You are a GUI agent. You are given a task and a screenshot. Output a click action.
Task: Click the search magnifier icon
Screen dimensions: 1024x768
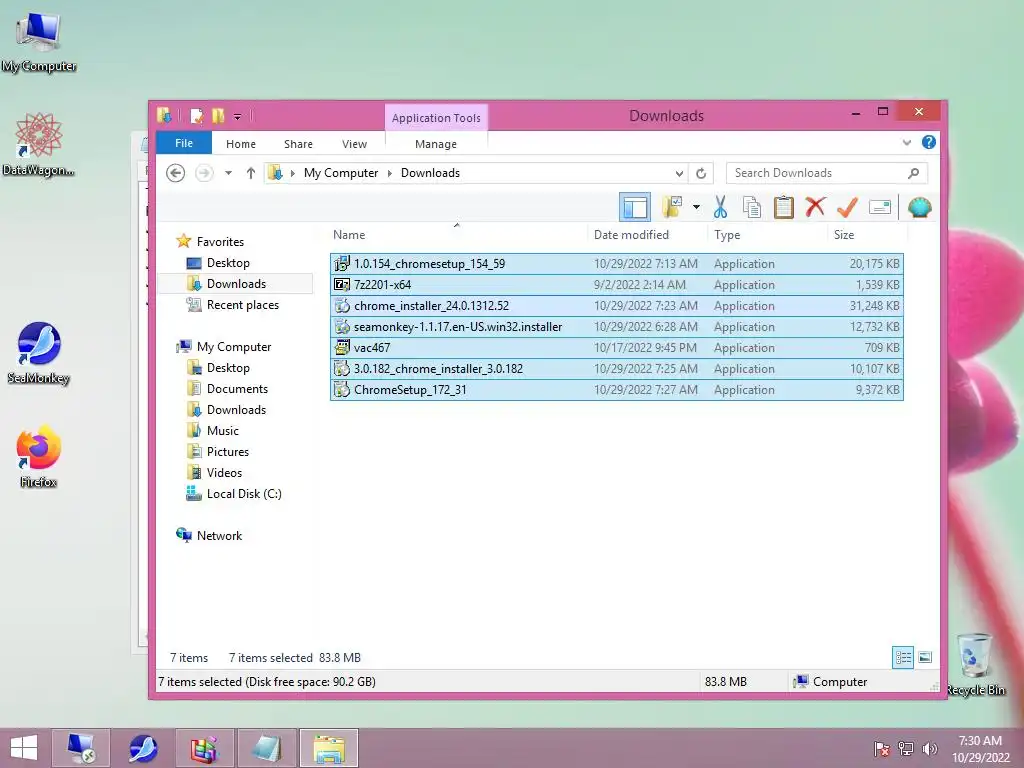coord(914,173)
